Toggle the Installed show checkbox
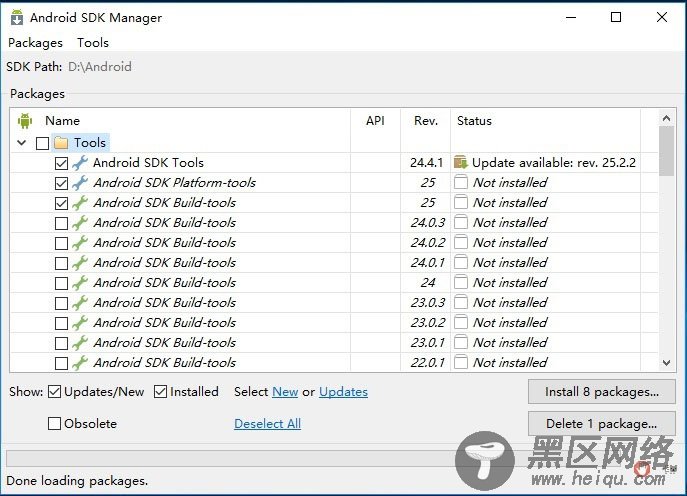 tap(160, 392)
